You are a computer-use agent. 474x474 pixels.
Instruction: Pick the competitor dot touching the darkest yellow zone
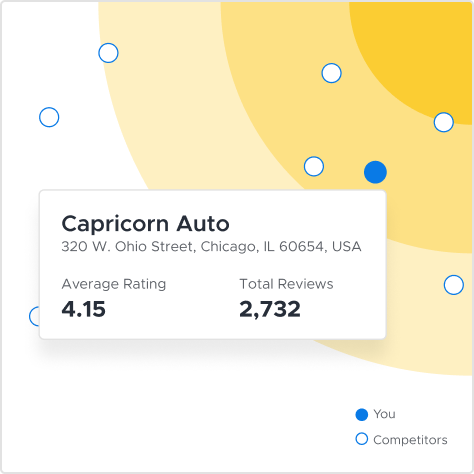click(444, 122)
